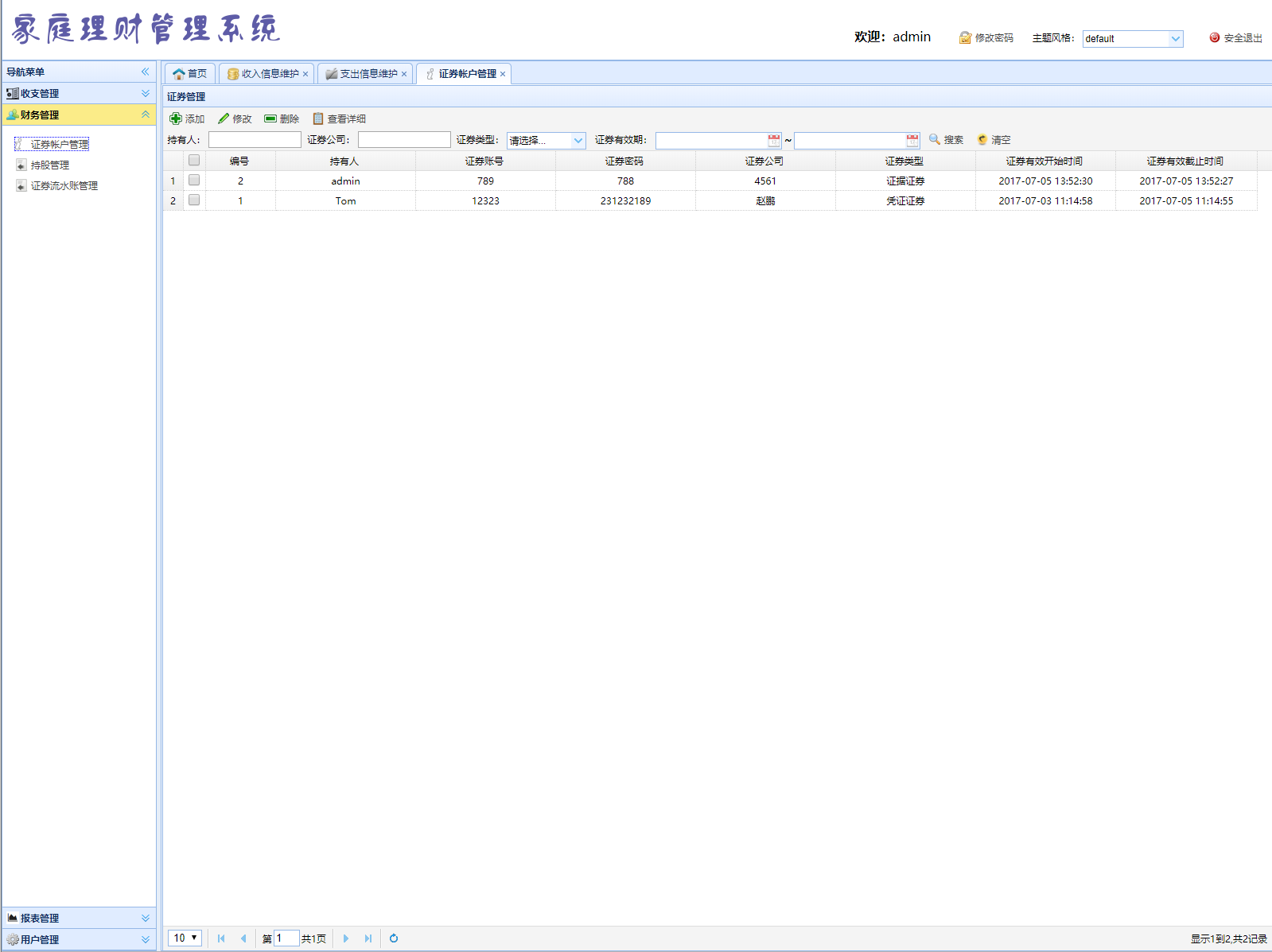Click the 用户管理 gear icon
1272x952 pixels.
point(13,939)
